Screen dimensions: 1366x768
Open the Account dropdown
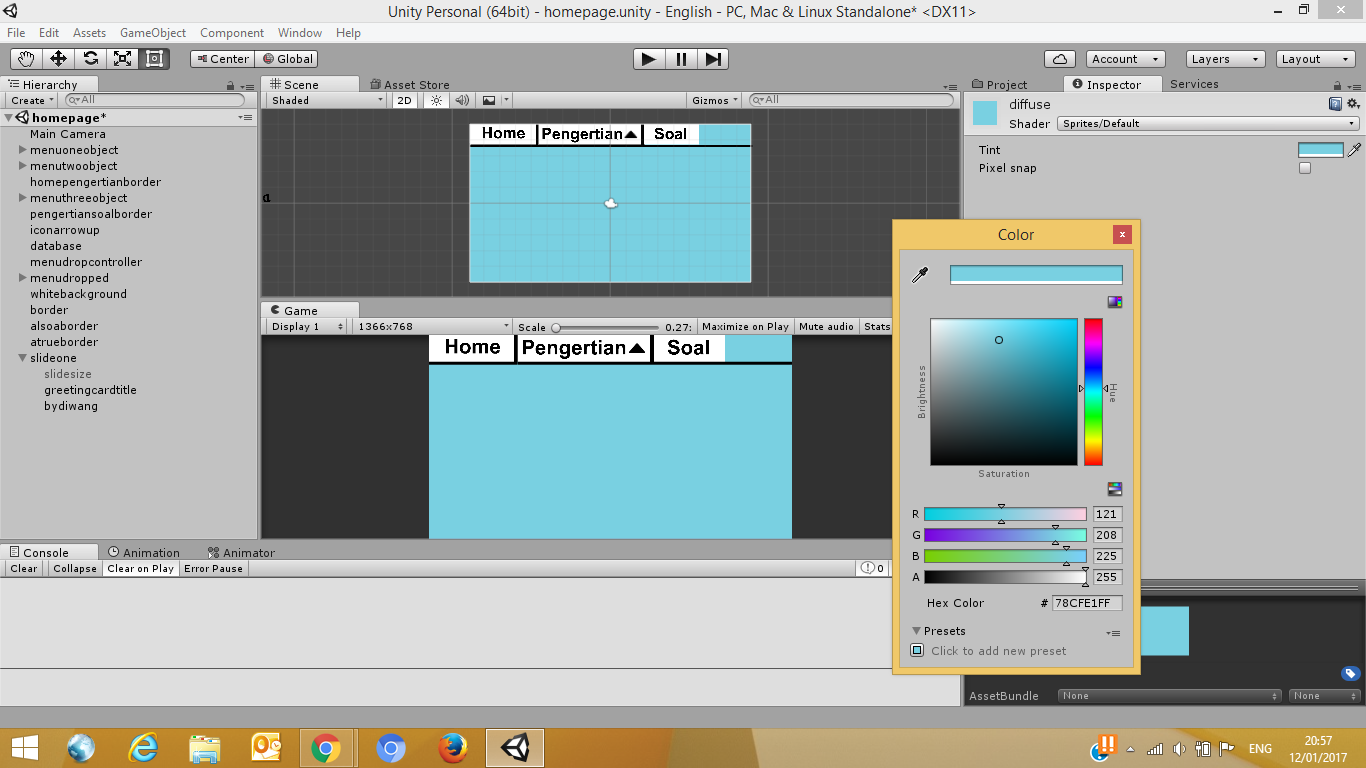(x=1125, y=59)
